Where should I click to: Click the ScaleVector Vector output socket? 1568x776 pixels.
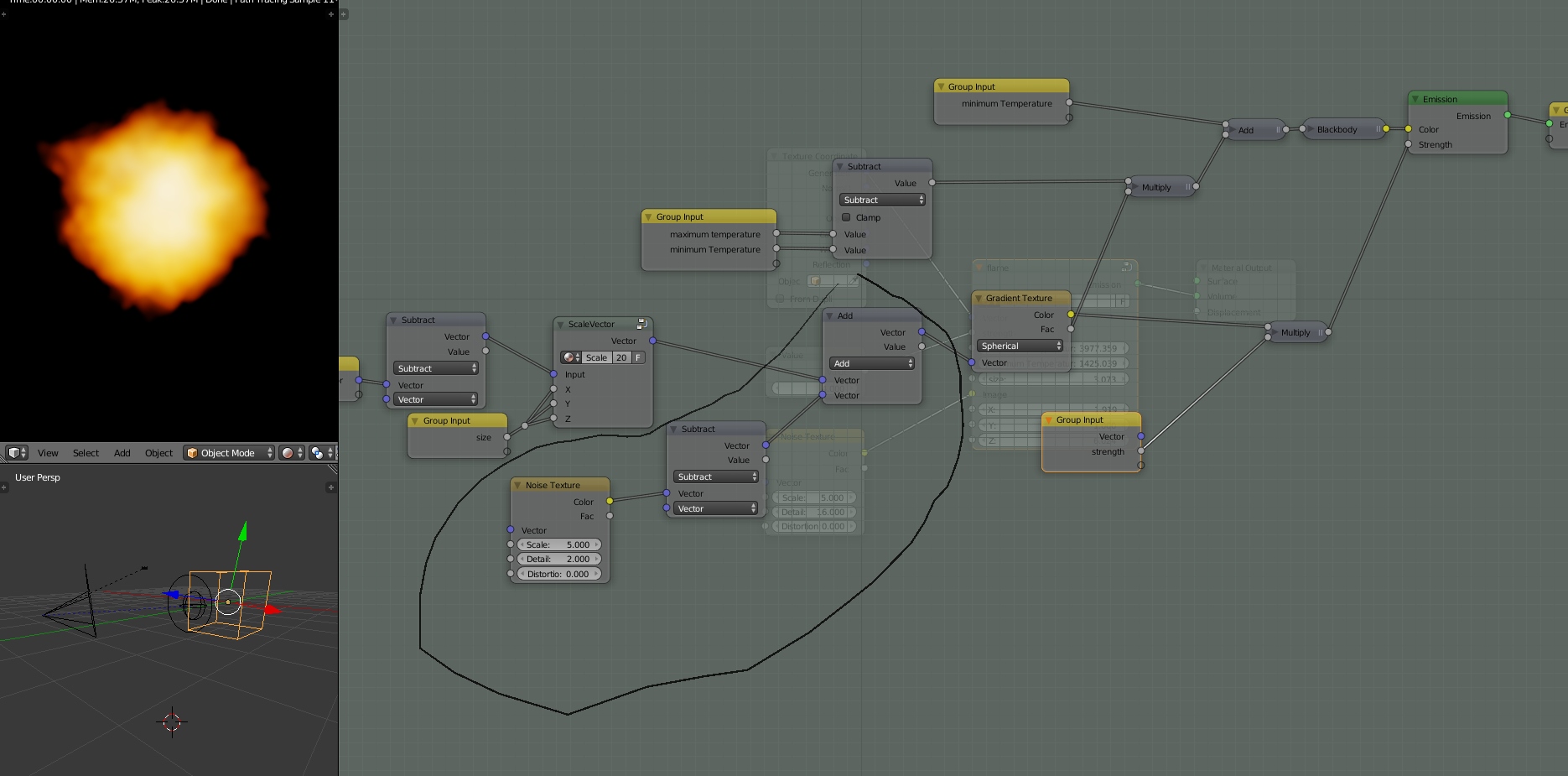652,341
